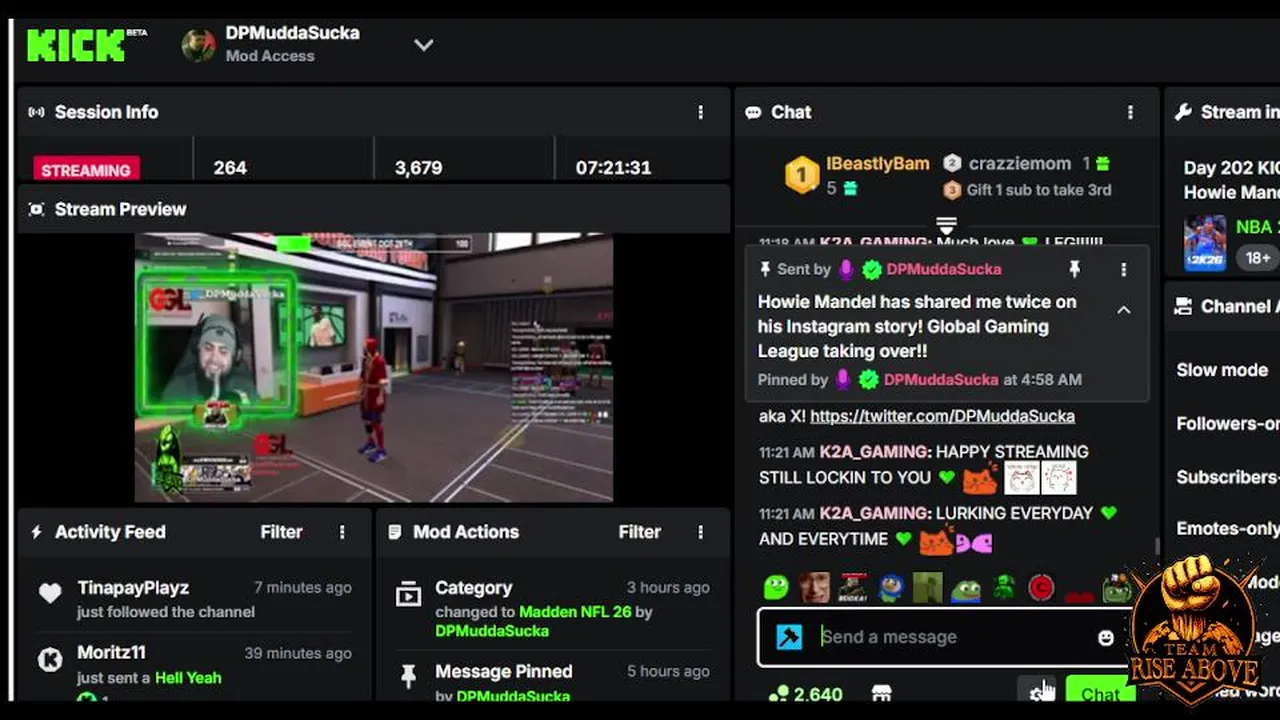The height and width of the screenshot is (720, 1280).
Task: Click the Stream Preview panel icon
Action: (37, 209)
